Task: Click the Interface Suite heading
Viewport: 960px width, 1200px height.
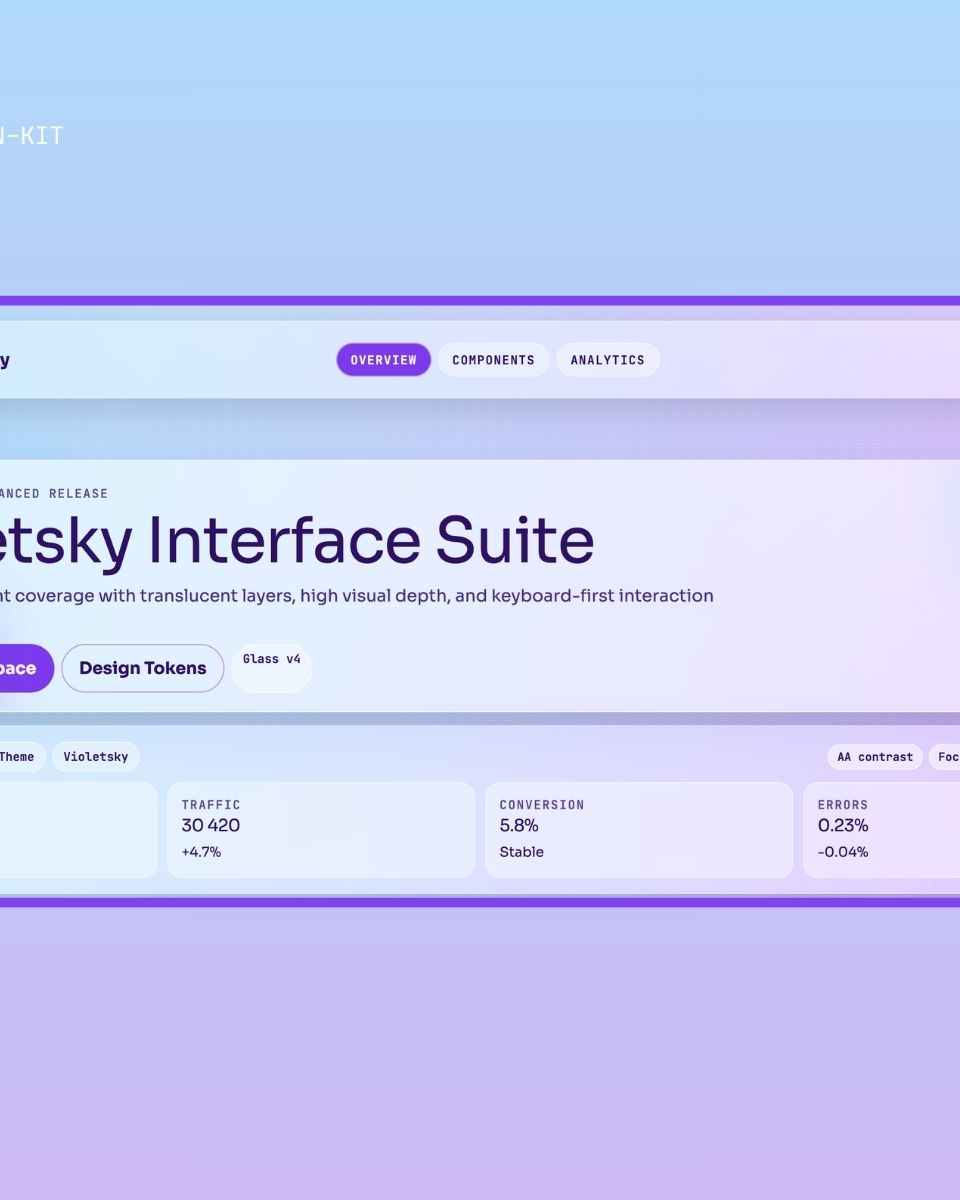Action: point(297,541)
